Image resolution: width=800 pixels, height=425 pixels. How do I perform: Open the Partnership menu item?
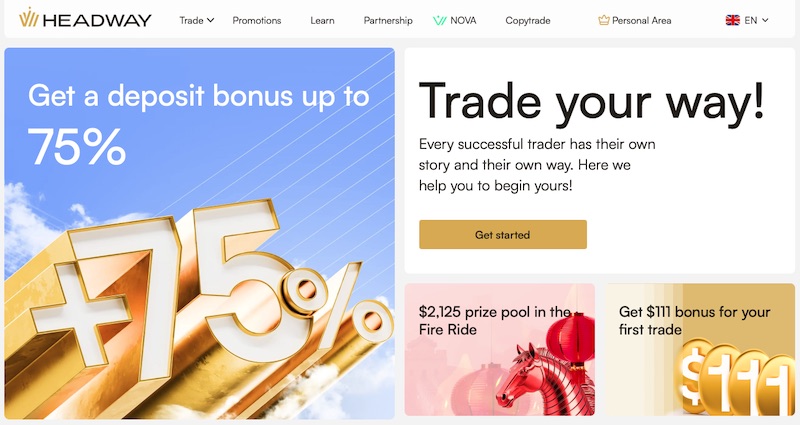[388, 20]
